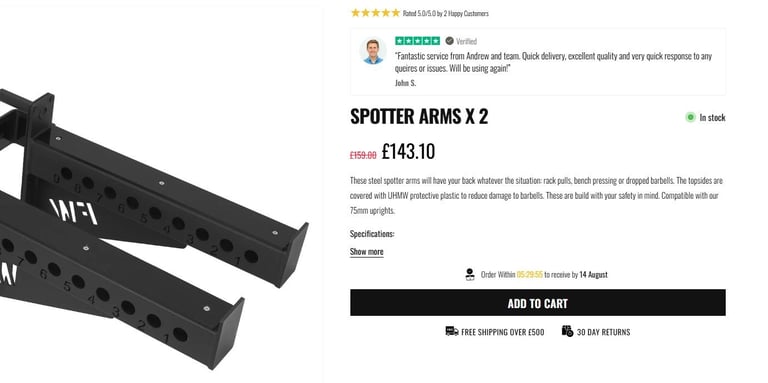
Task: Click reviewer John S. avatar photo
Action: point(373,51)
